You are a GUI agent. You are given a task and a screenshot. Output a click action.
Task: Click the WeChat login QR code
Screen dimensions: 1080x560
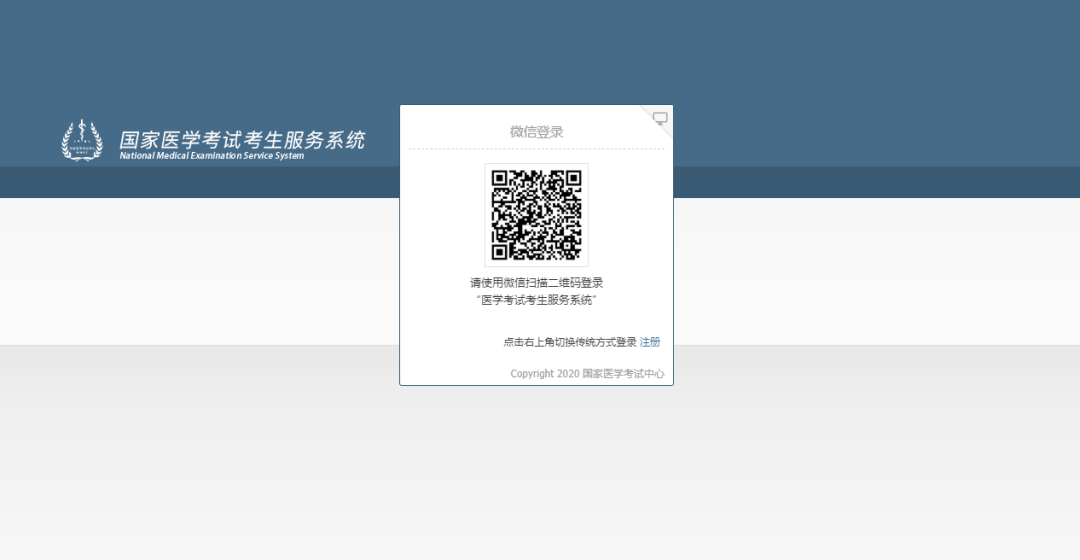coord(537,215)
